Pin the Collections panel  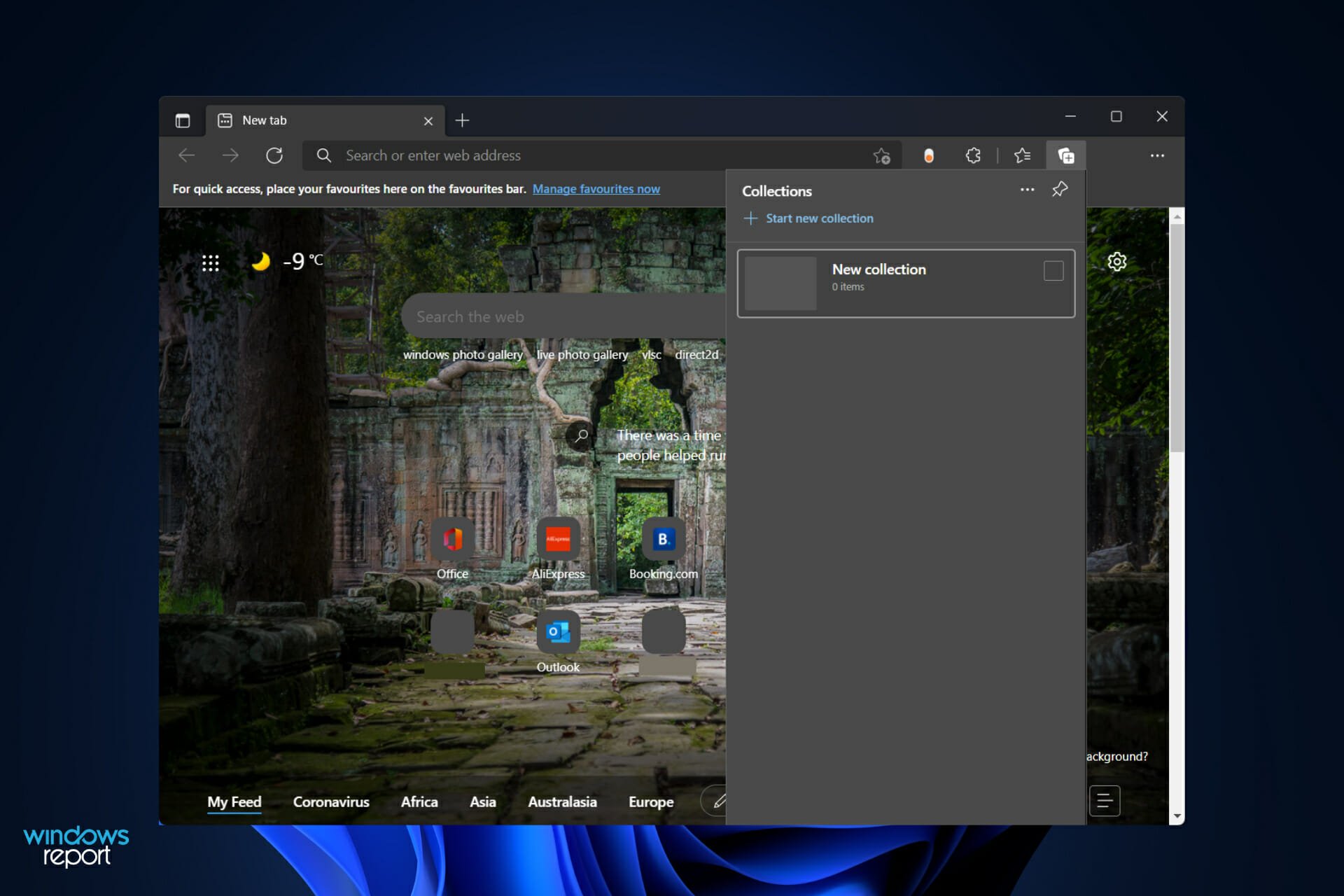[1060, 189]
